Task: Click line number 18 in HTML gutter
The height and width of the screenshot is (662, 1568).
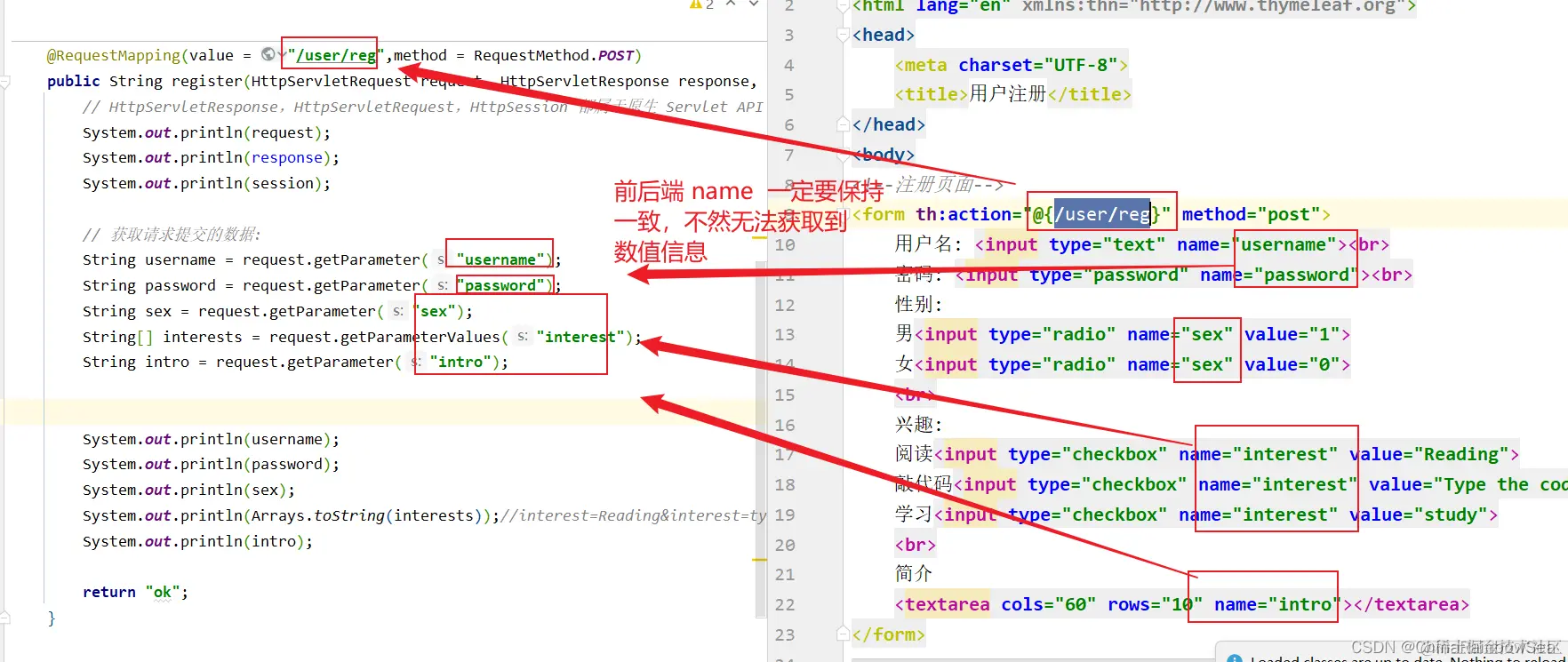Action: click(784, 484)
